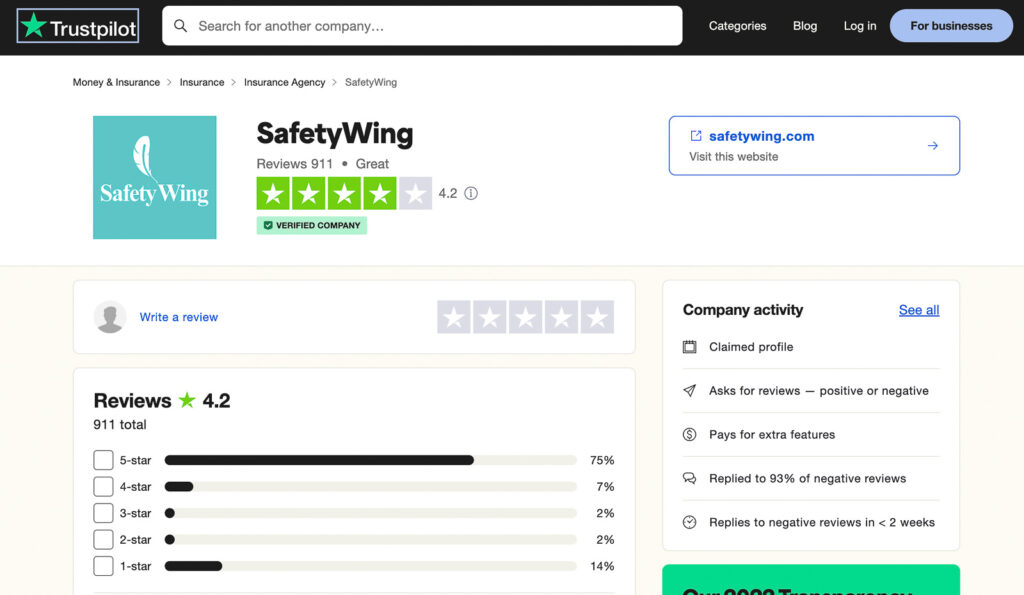Viewport: 1024px width, 595px height.
Task: Click the user avatar beside Write a review
Action: [110, 317]
